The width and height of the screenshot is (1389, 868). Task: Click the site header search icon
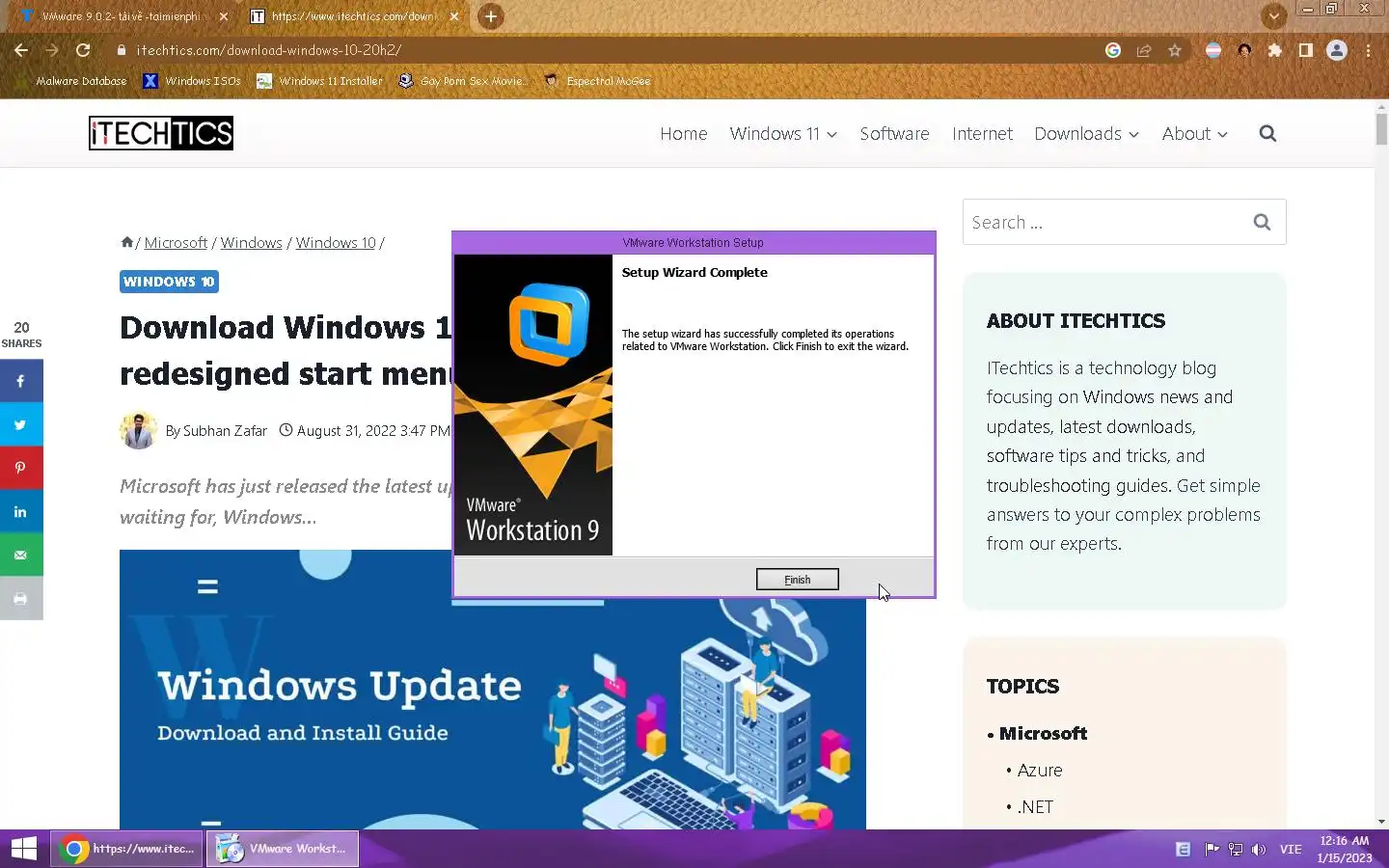(x=1267, y=134)
